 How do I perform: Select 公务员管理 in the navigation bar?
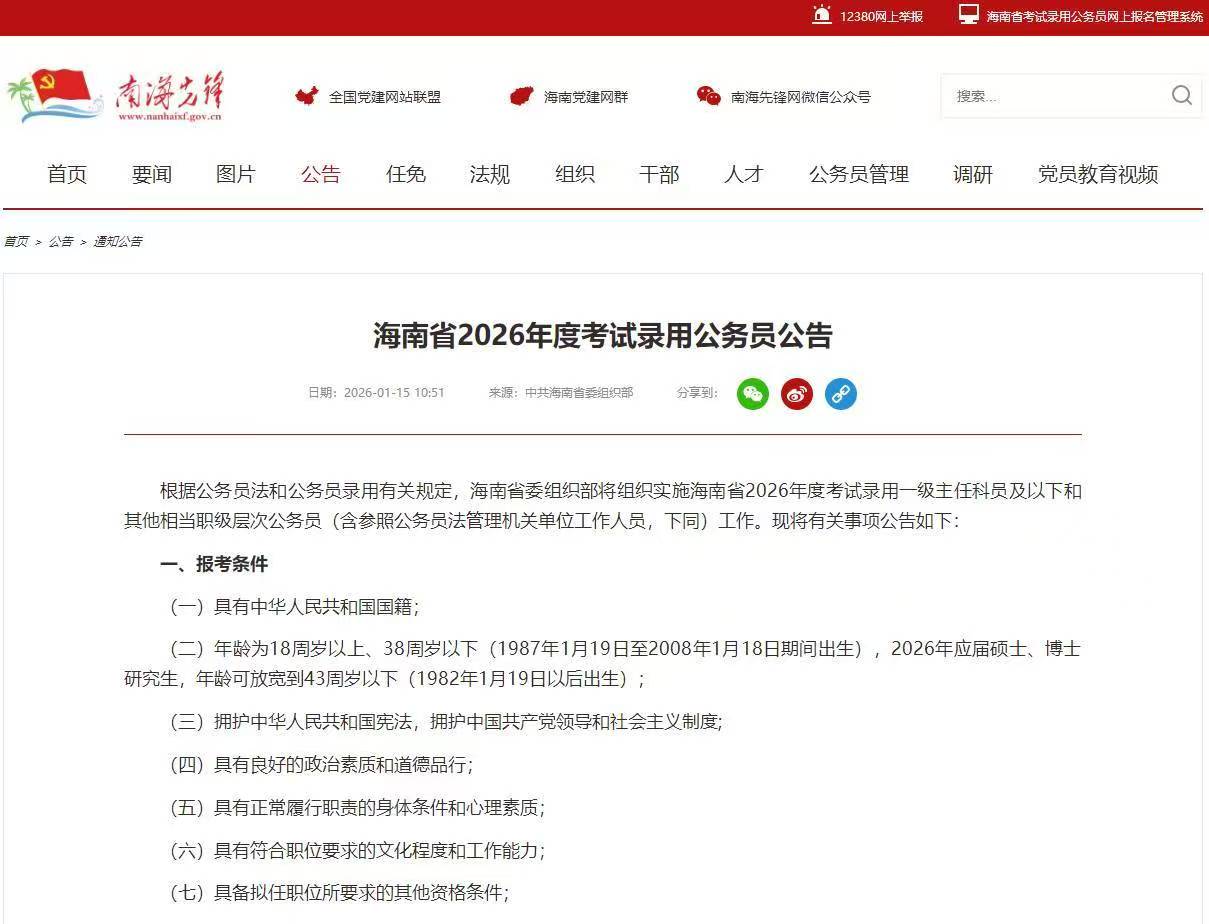point(857,174)
